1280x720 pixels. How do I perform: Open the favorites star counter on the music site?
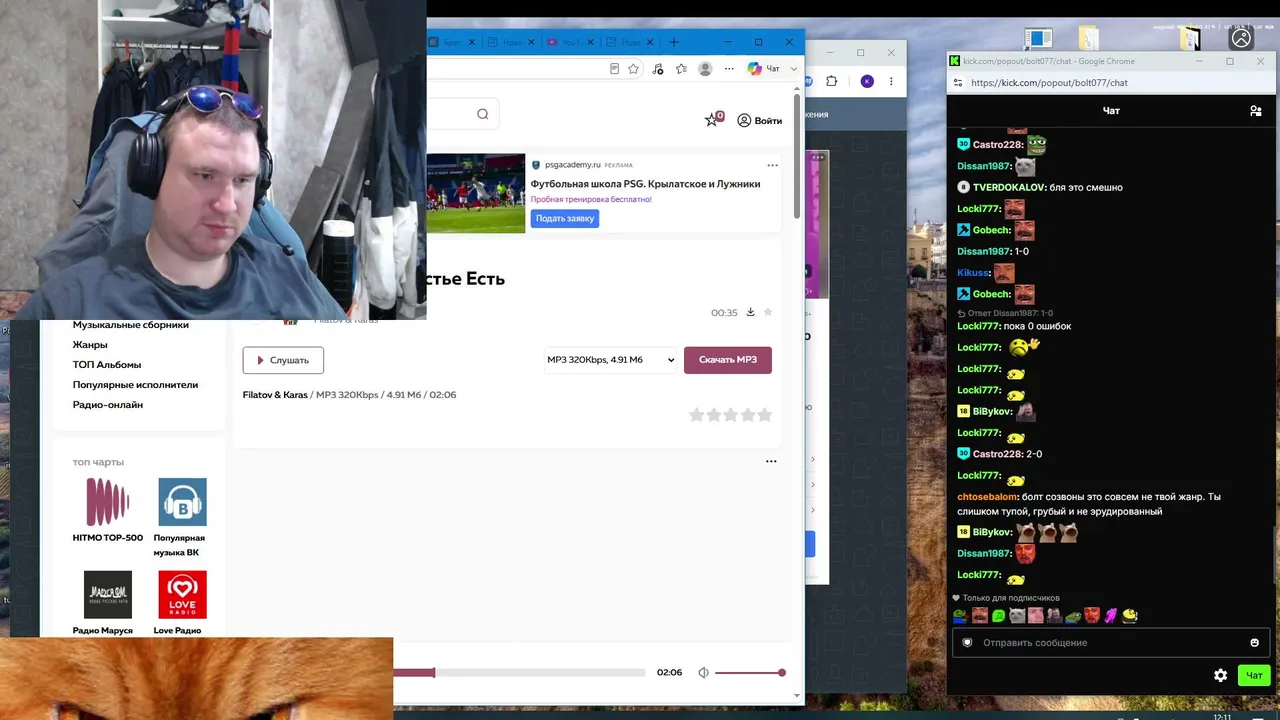coord(713,119)
